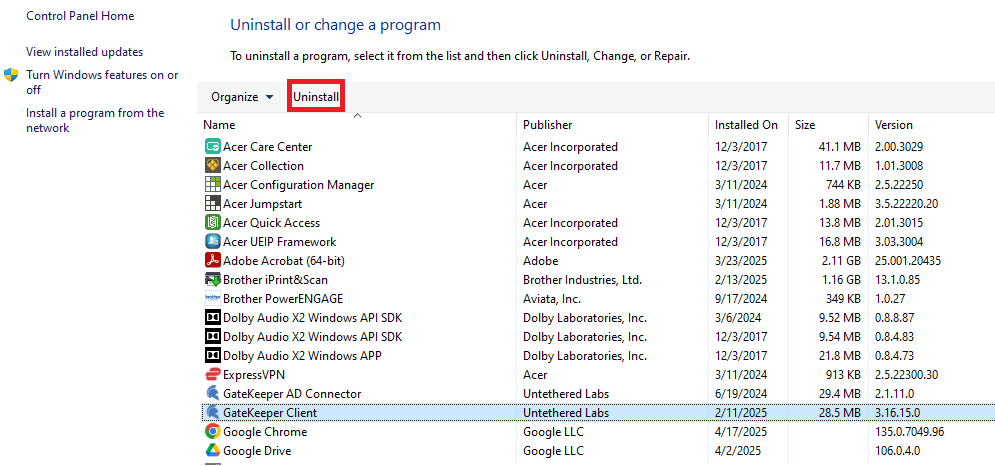Select Google Drive program name

click(x=257, y=451)
